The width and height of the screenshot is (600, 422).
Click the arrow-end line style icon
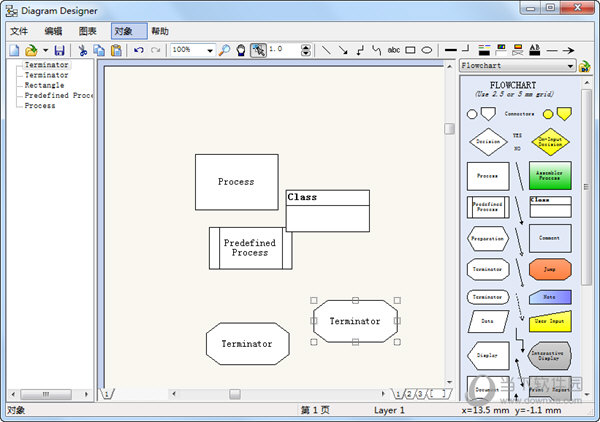pos(569,50)
